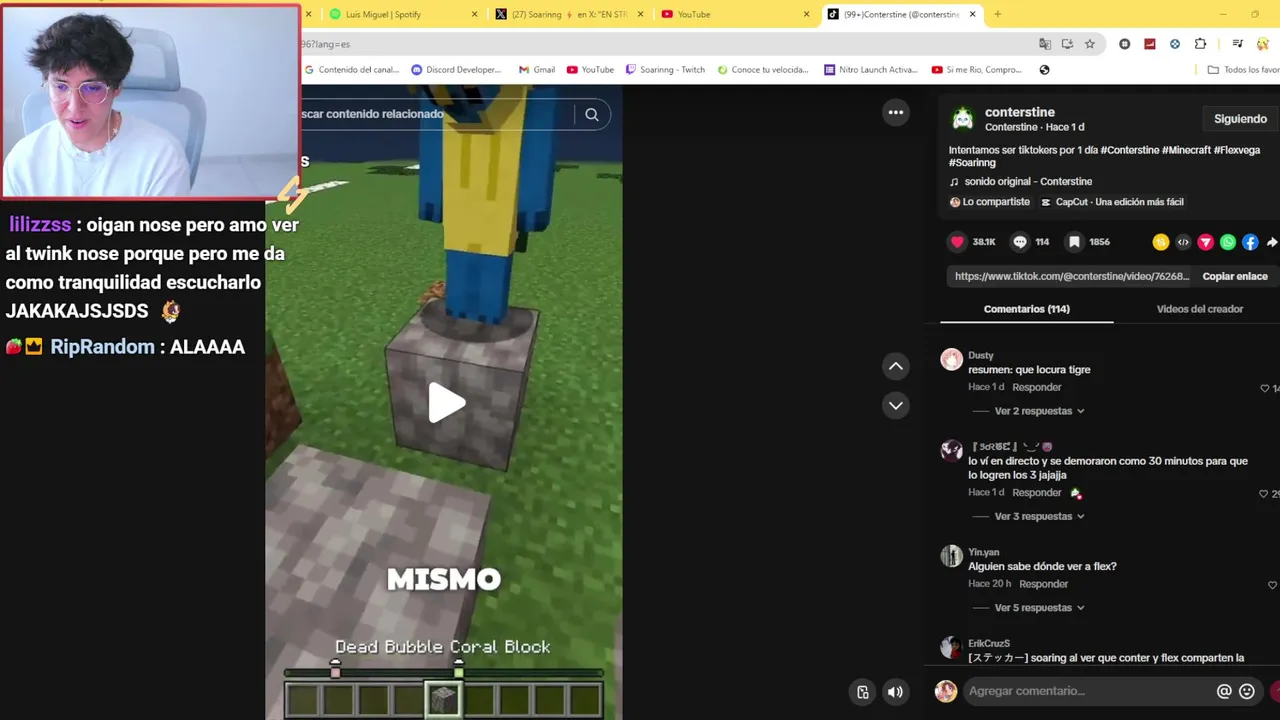Toggle the auto-scroll icon beside volume
The image size is (1280, 720).
[x=863, y=691]
